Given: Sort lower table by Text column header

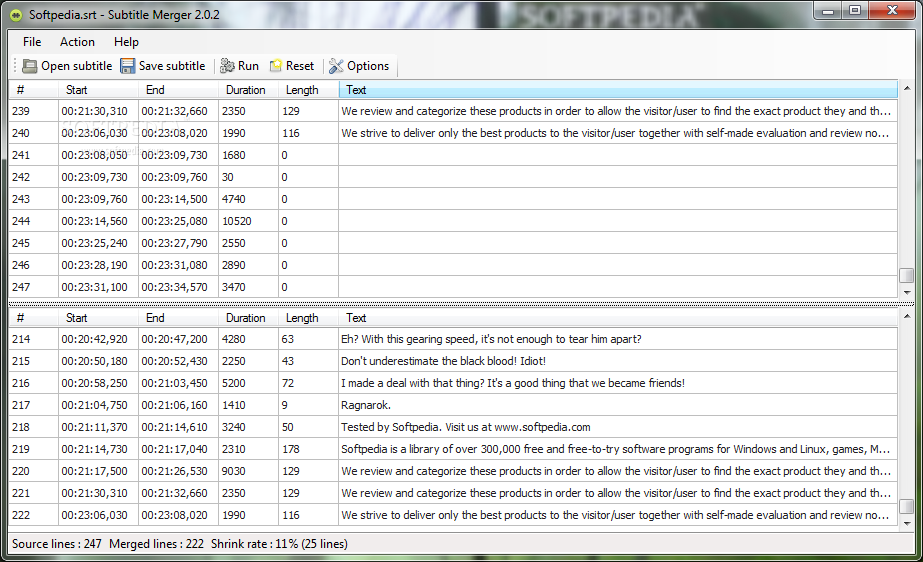Looking at the screenshot, I should pos(618,318).
